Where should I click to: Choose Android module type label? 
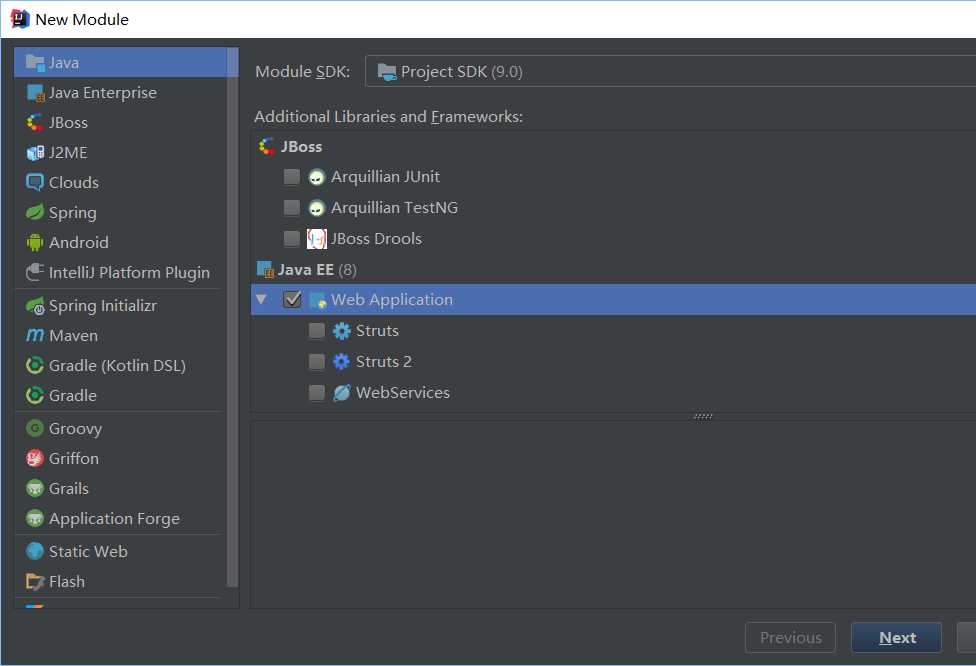tap(78, 242)
